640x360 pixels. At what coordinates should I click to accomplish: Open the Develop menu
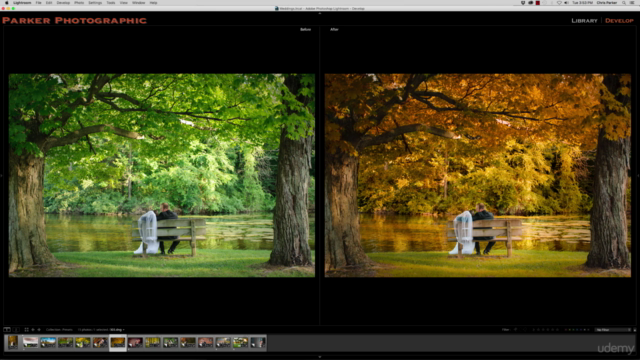[x=63, y=2]
